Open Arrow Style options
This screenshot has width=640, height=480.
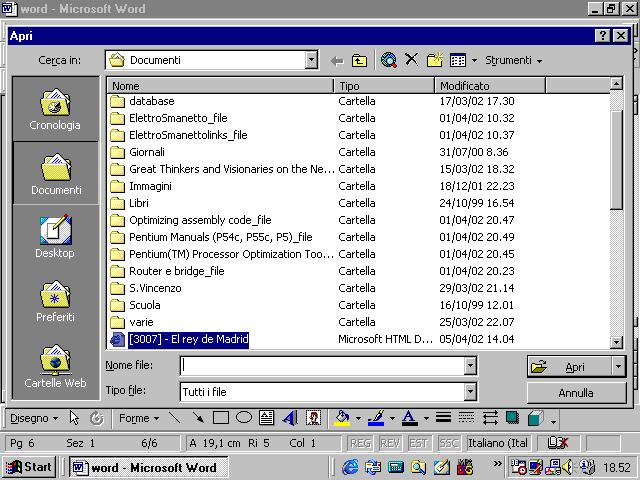point(490,418)
